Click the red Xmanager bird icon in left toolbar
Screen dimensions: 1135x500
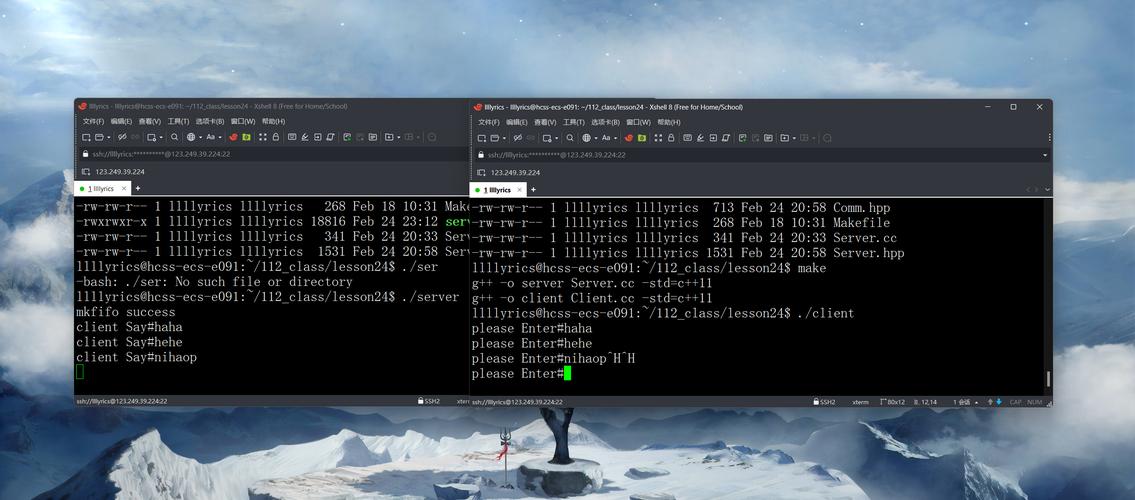(x=233, y=137)
